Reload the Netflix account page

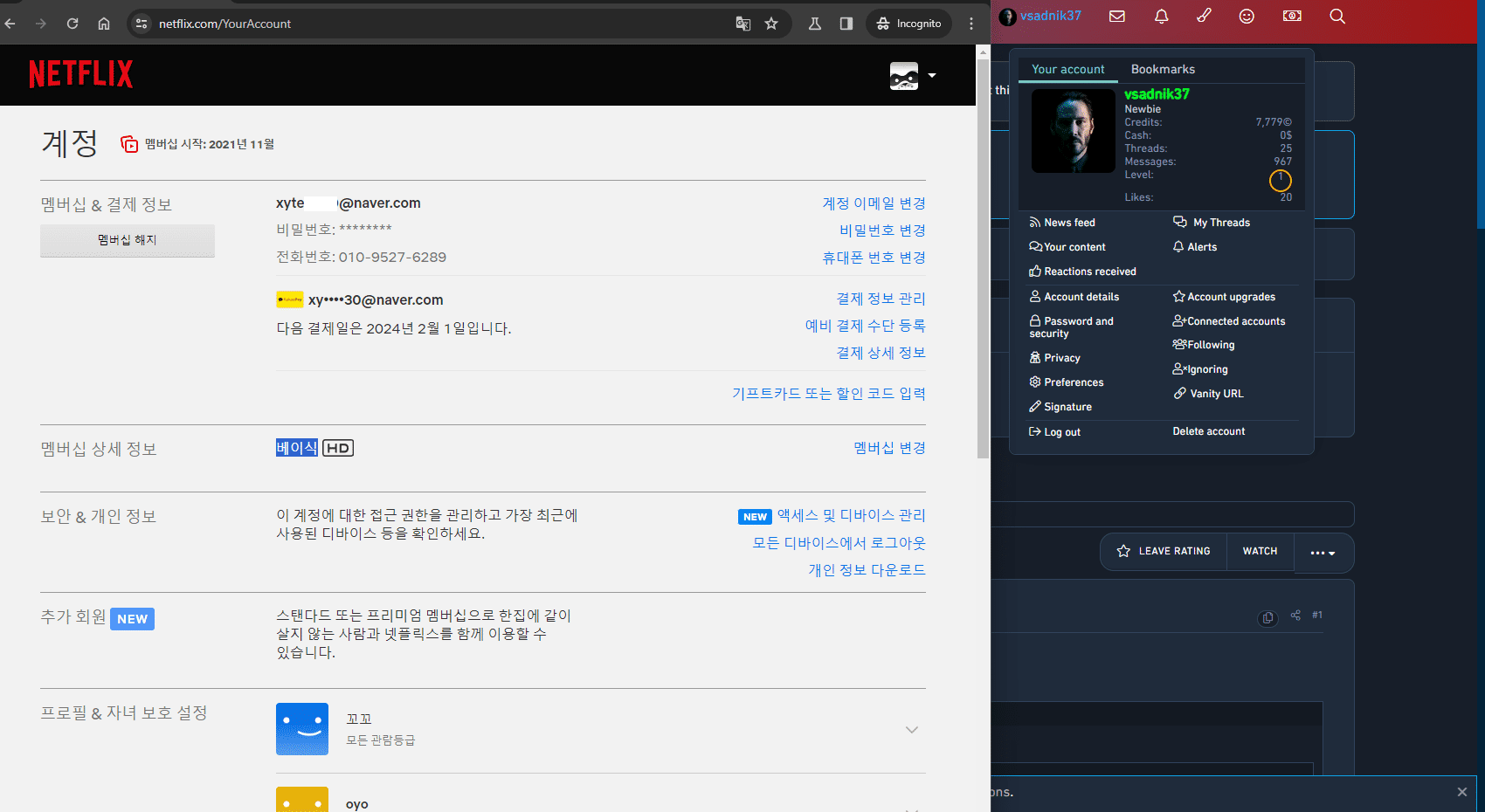(x=73, y=24)
